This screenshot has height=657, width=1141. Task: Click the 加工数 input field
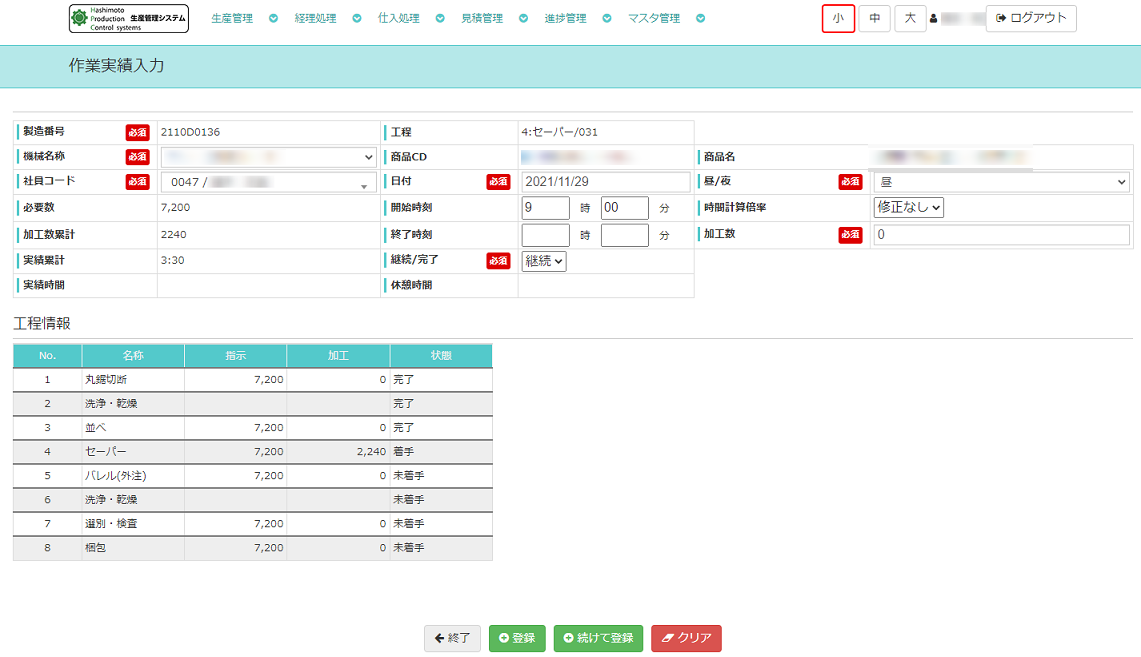point(1001,235)
